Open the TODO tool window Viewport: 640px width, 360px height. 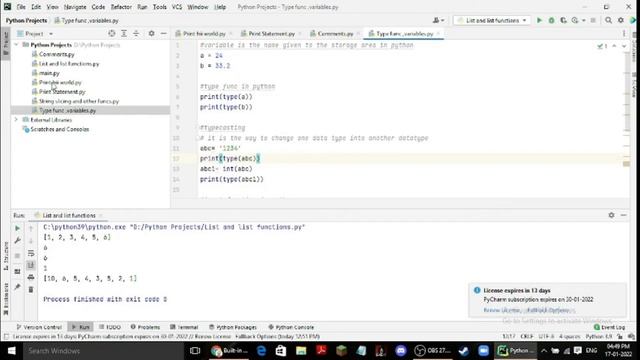(110, 327)
